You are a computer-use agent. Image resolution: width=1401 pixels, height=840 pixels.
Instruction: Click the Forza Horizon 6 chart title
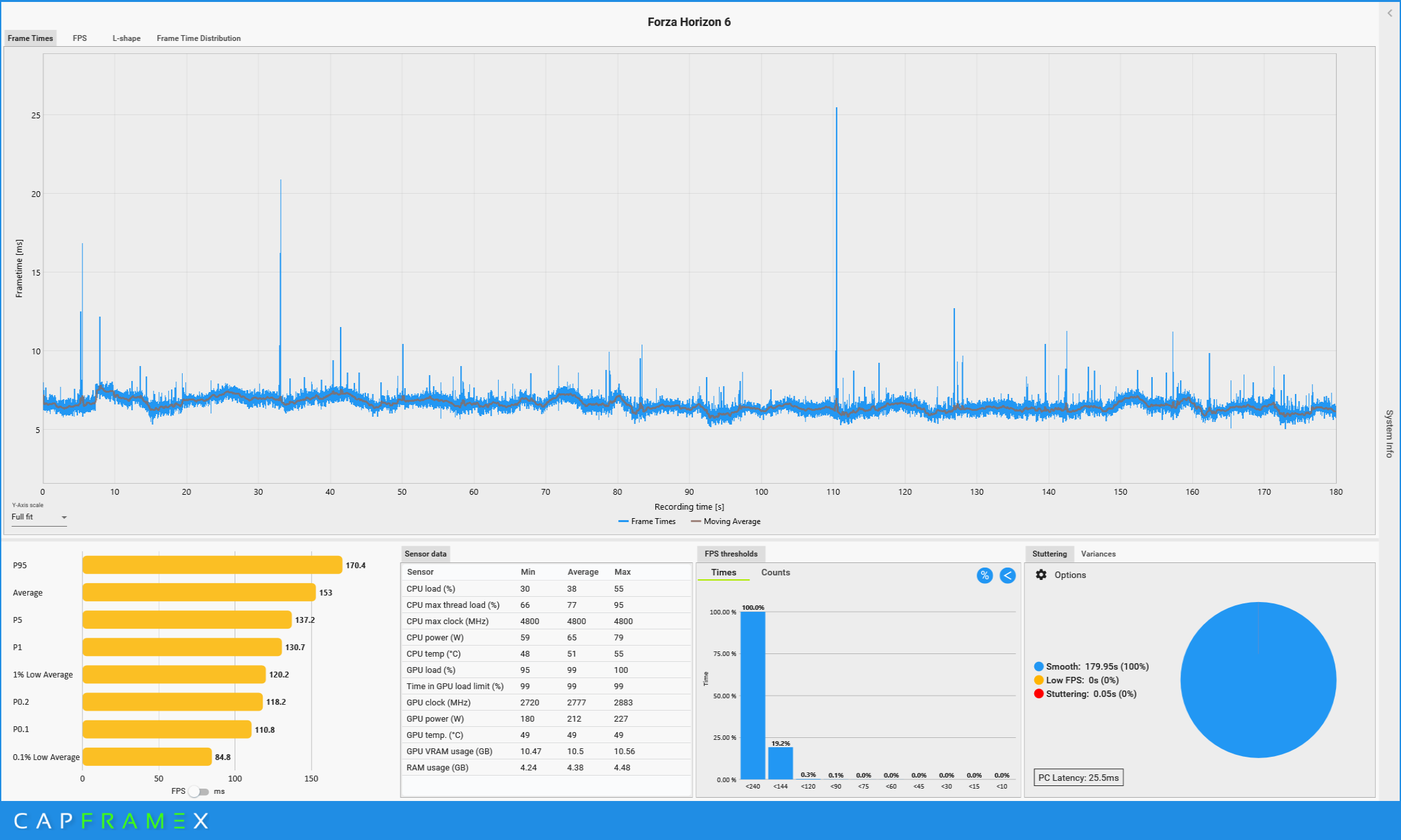pos(689,22)
